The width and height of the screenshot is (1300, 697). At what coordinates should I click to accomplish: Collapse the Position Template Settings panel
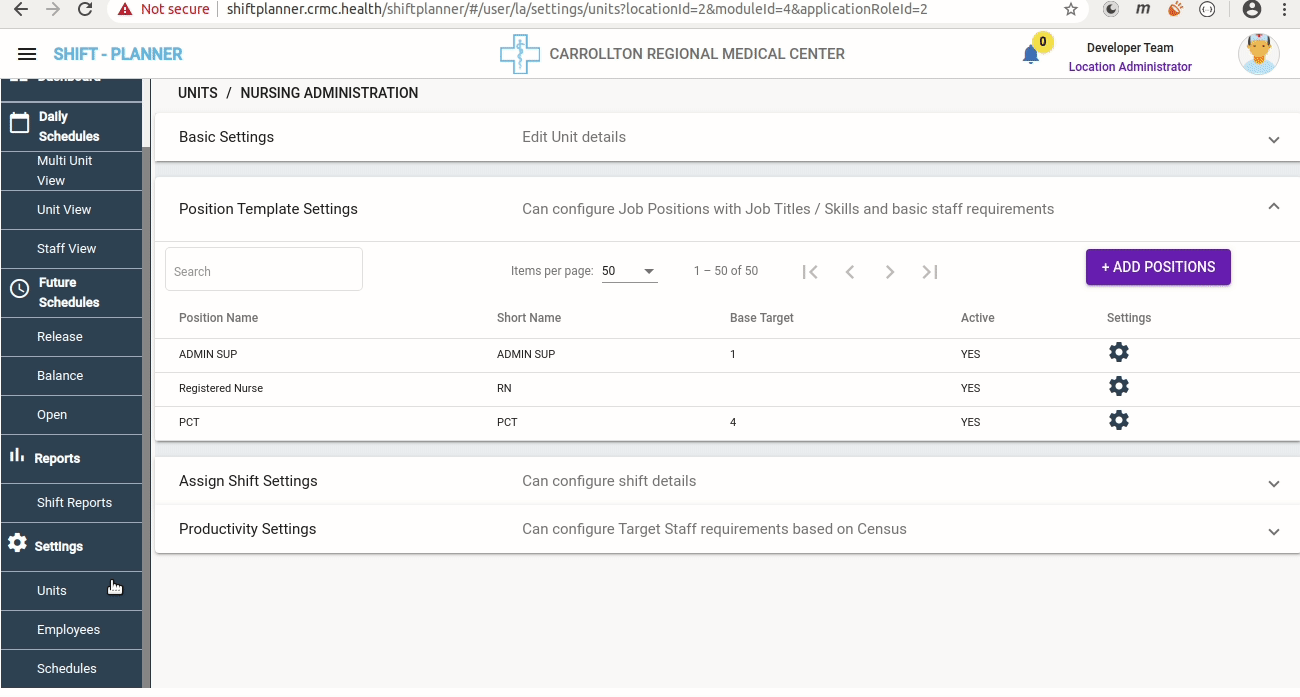click(1273, 207)
